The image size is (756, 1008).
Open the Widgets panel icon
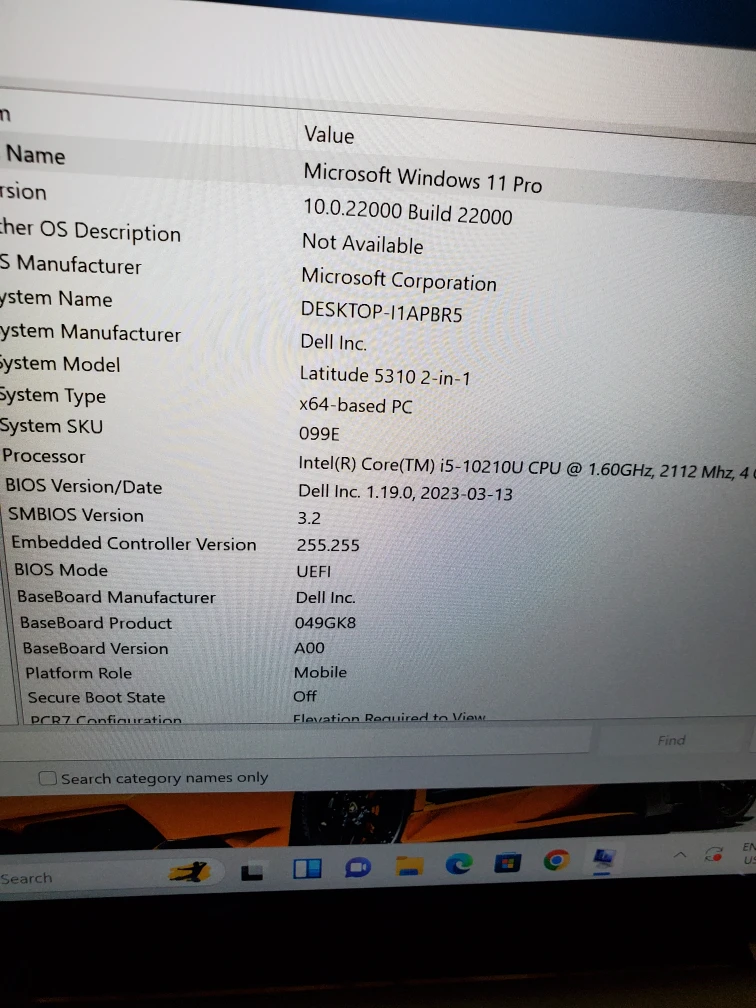(x=307, y=869)
